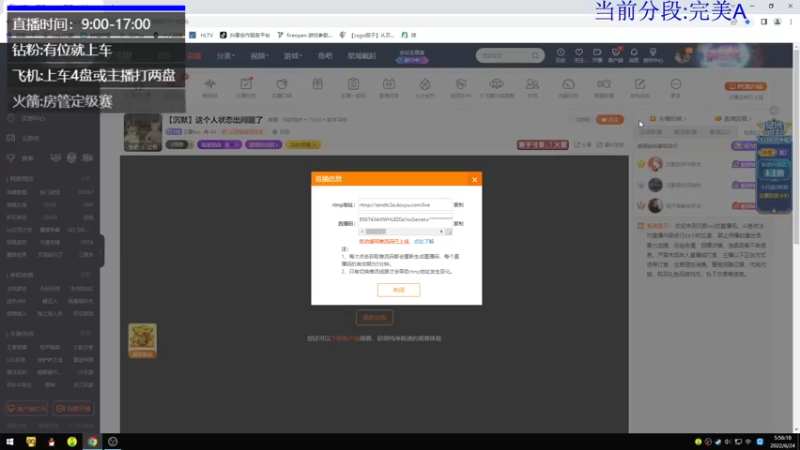This screenshot has height=450, width=800.
Task: Expand the 游戏 dropdown menu
Action: tap(293, 56)
